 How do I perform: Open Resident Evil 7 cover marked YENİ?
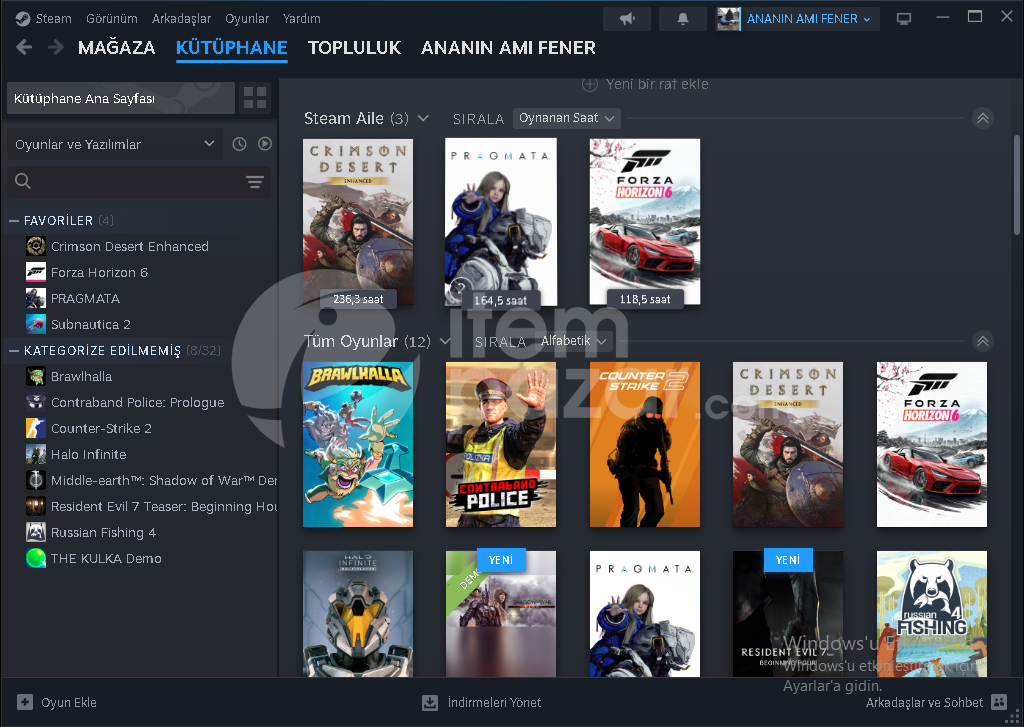pyautogui.click(x=788, y=613)
